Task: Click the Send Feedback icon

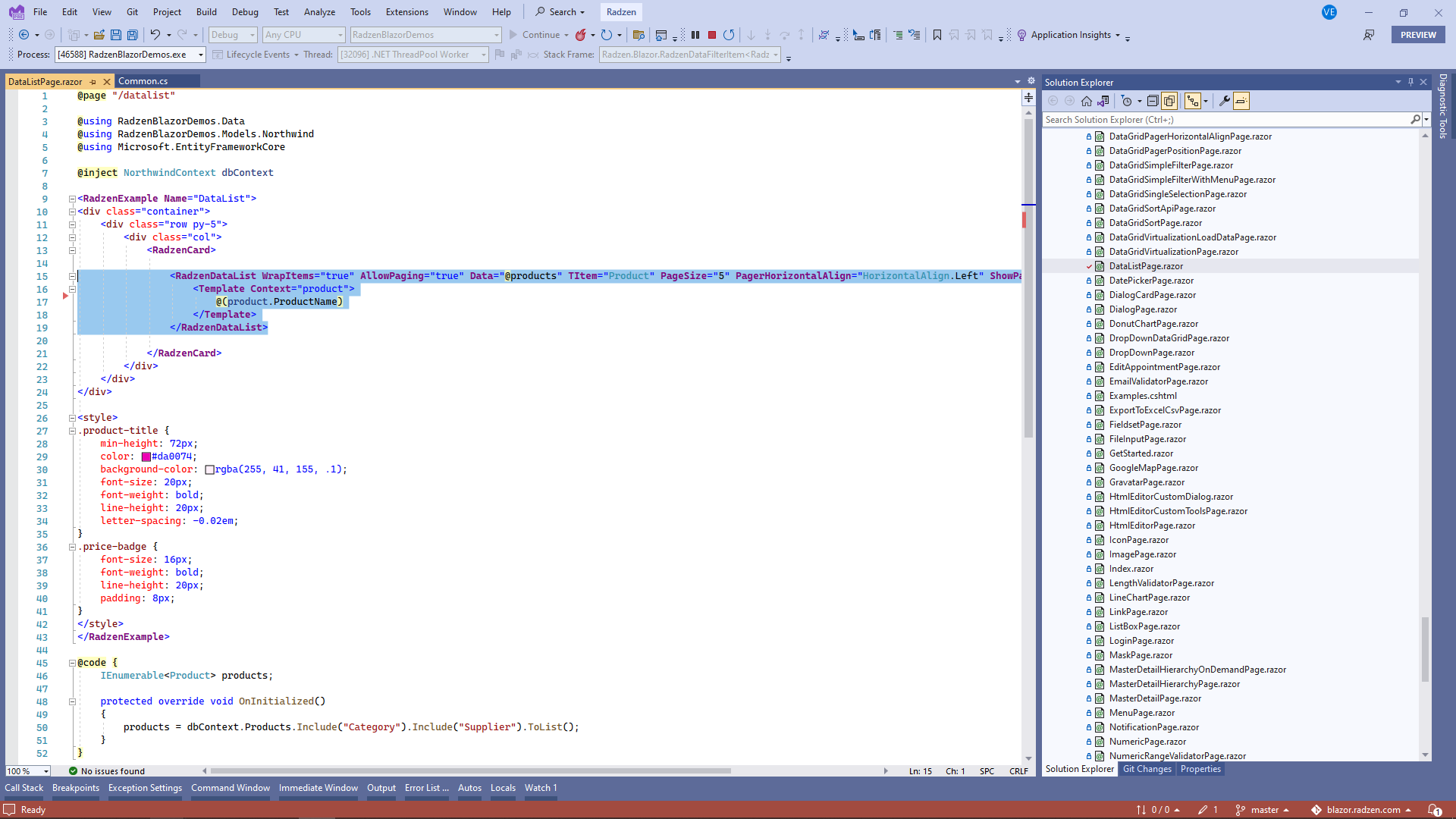Action: pyautogui.click(x=1369, y=35)
